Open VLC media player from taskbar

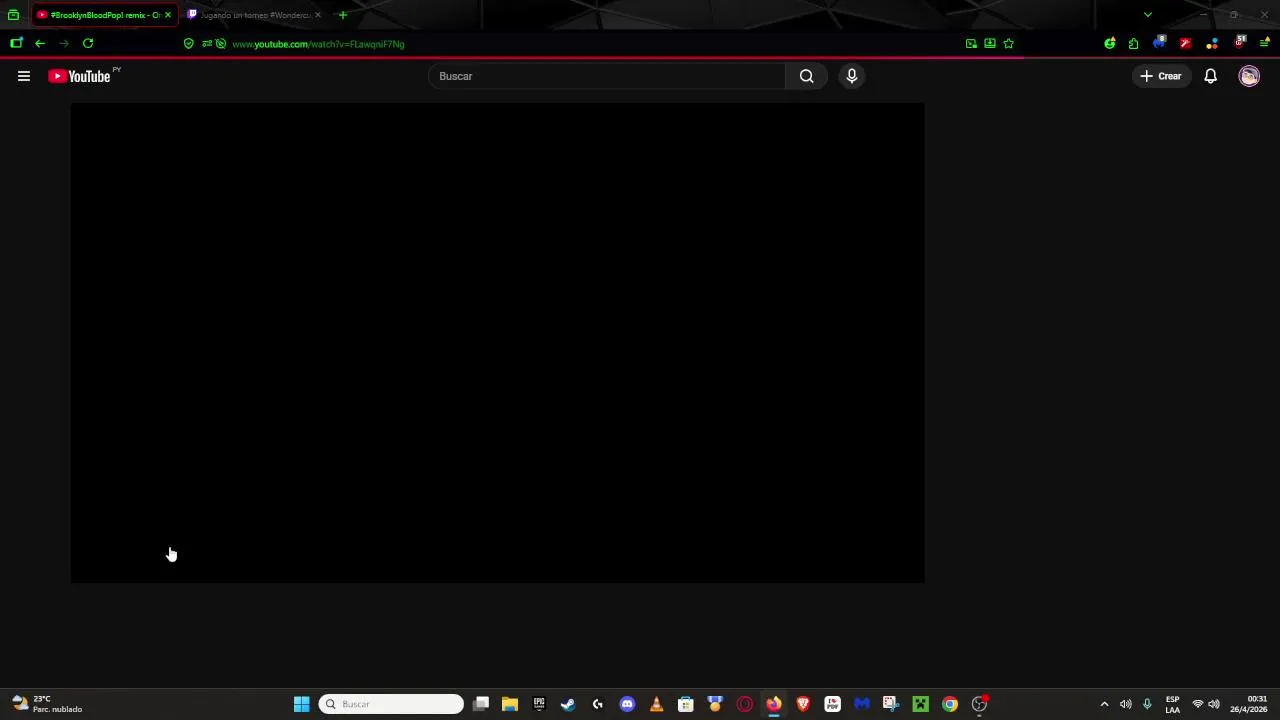click(656, 704)
